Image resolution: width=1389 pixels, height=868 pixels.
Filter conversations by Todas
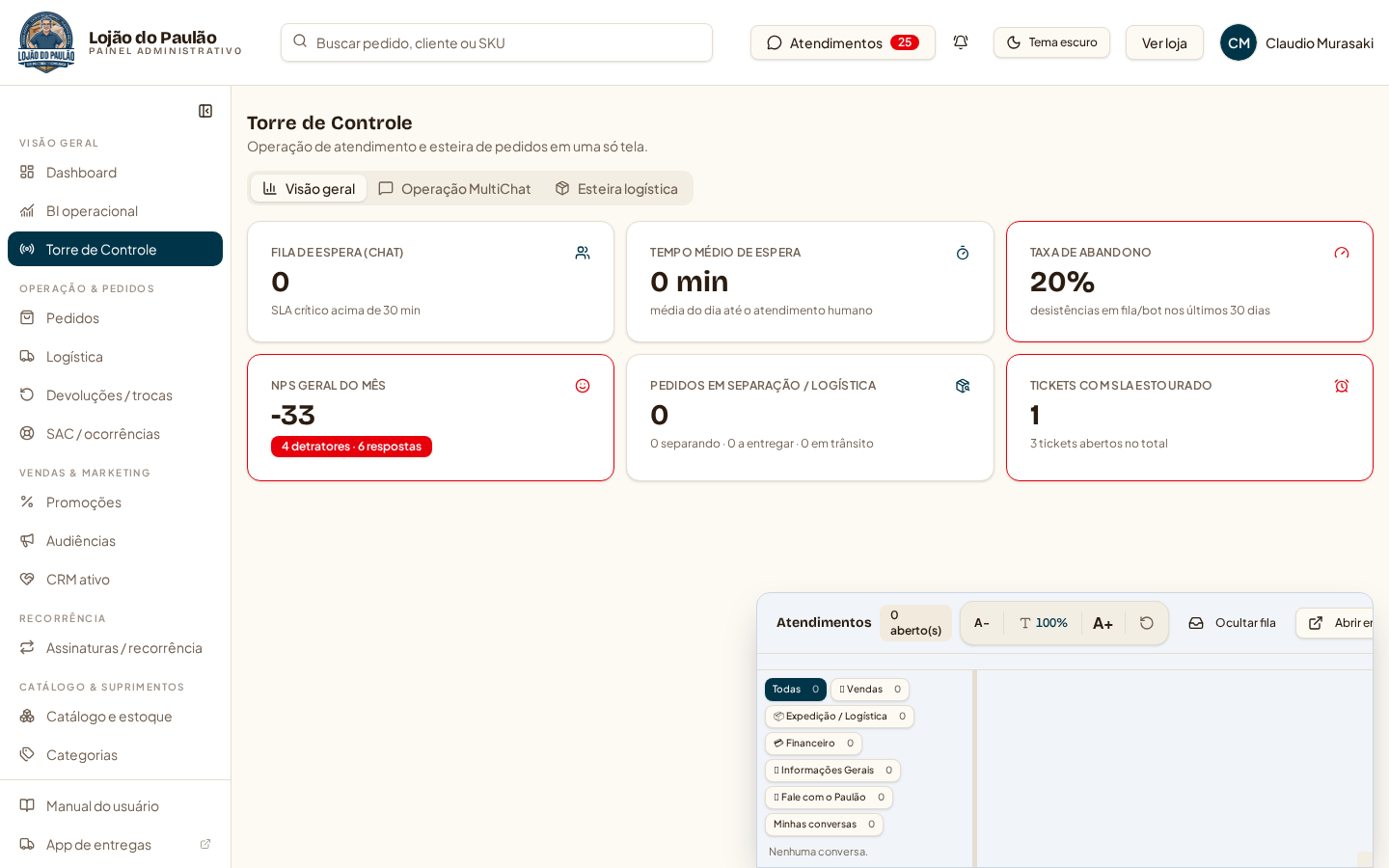coord(796,690)
